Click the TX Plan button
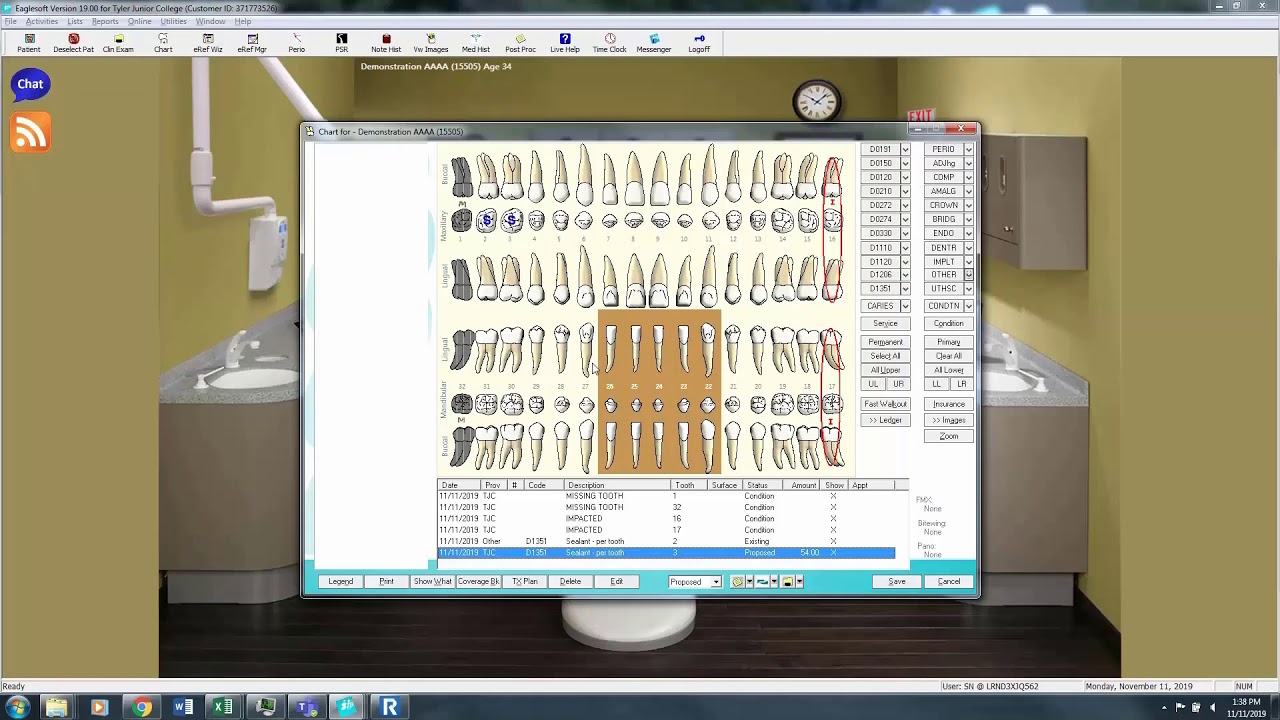 [x=525, y=582]
